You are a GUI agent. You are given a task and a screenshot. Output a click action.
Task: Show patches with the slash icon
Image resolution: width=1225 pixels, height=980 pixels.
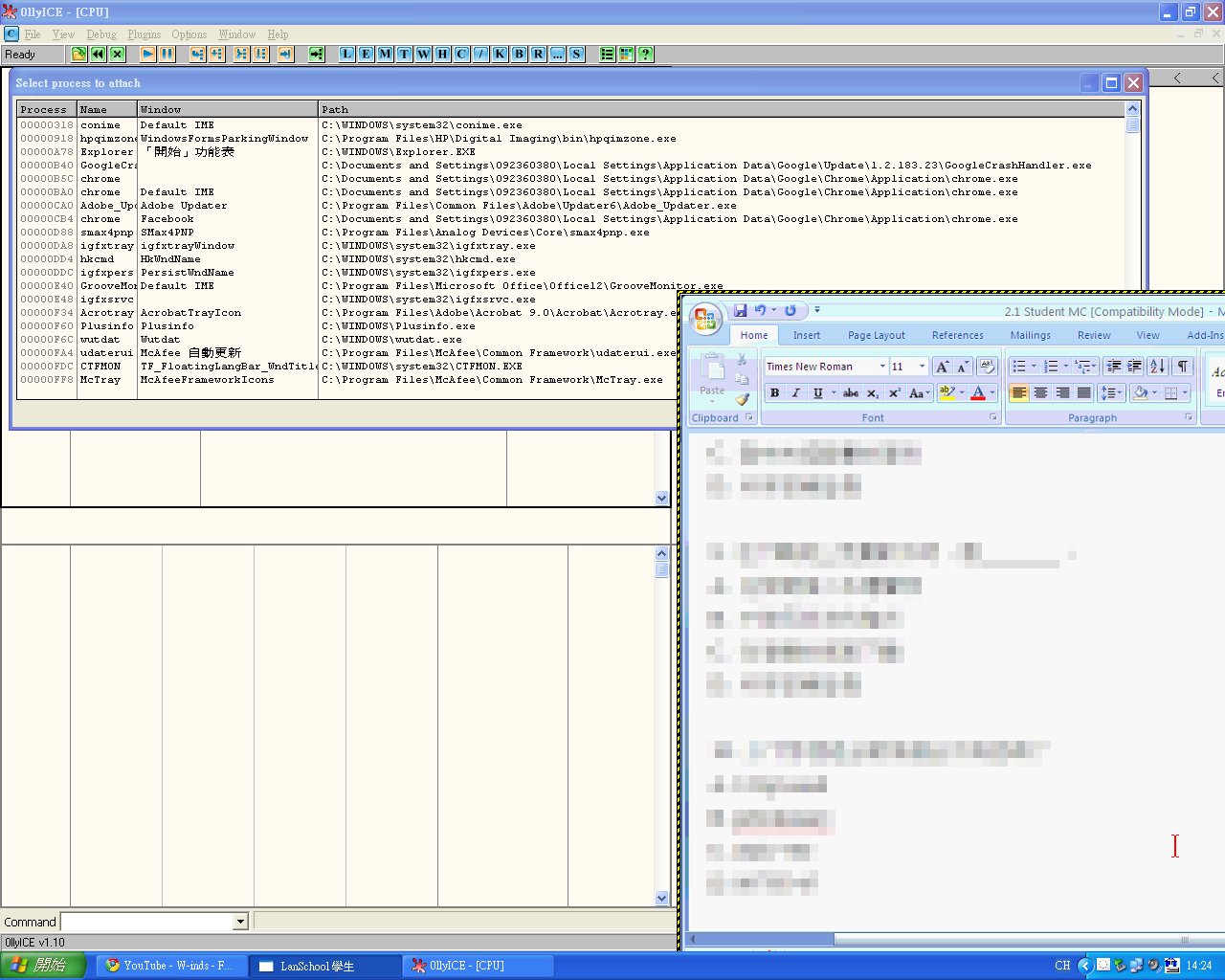(x=481, y=55)
